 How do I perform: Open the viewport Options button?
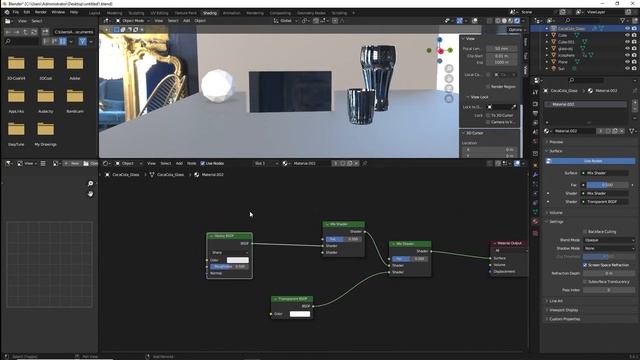pyautogui.click(x=515, y=30)
